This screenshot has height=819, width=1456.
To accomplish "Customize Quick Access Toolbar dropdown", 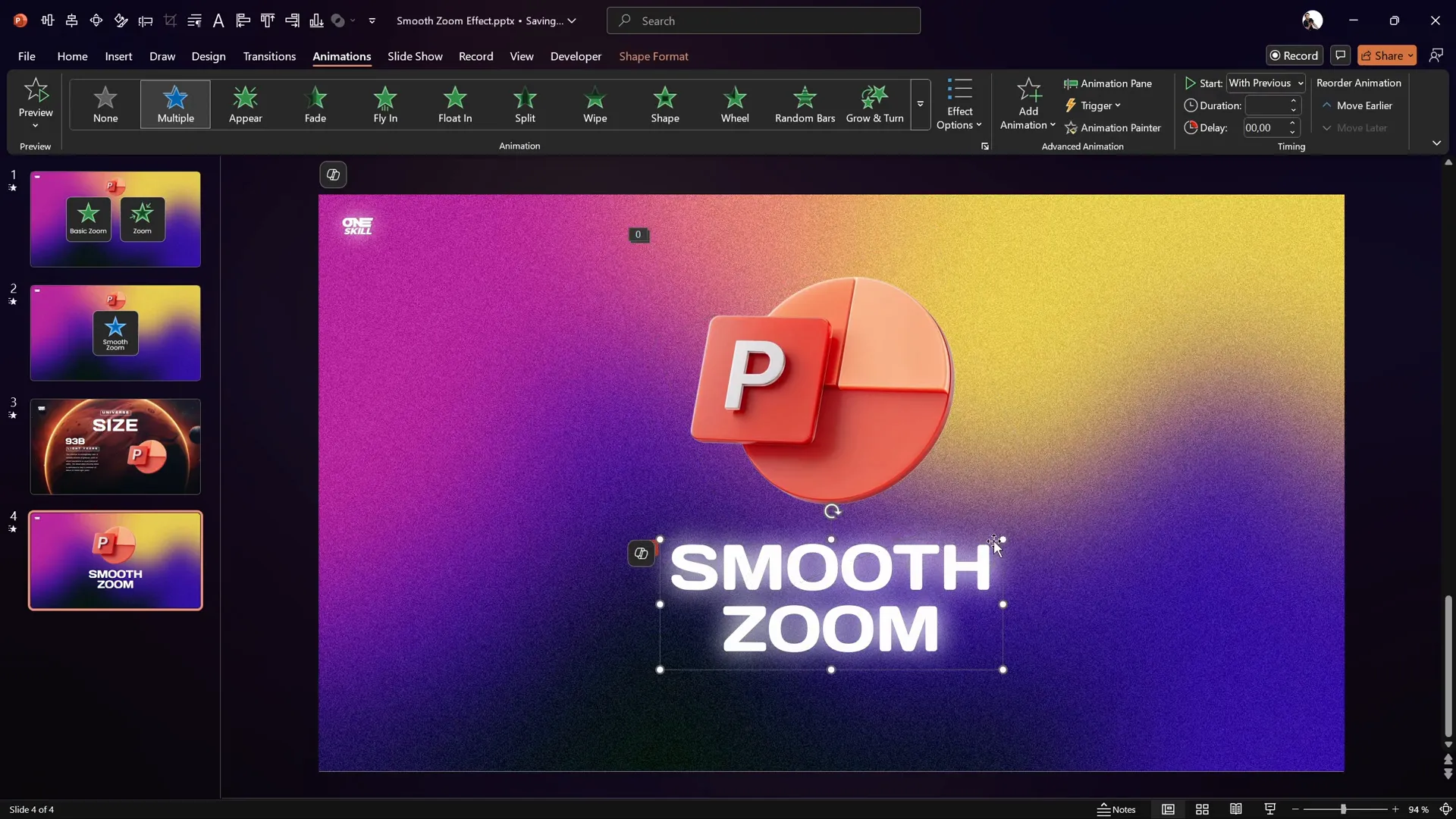I will (372, 20).
